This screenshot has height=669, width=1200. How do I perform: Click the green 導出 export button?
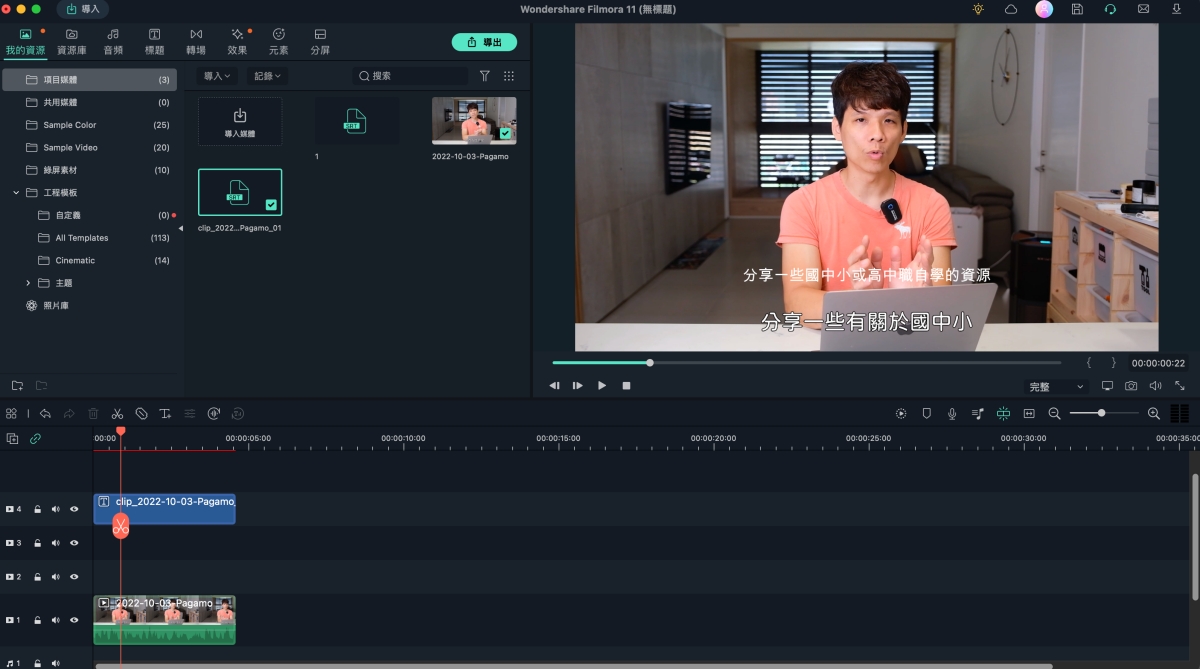[x=484, y=42]
